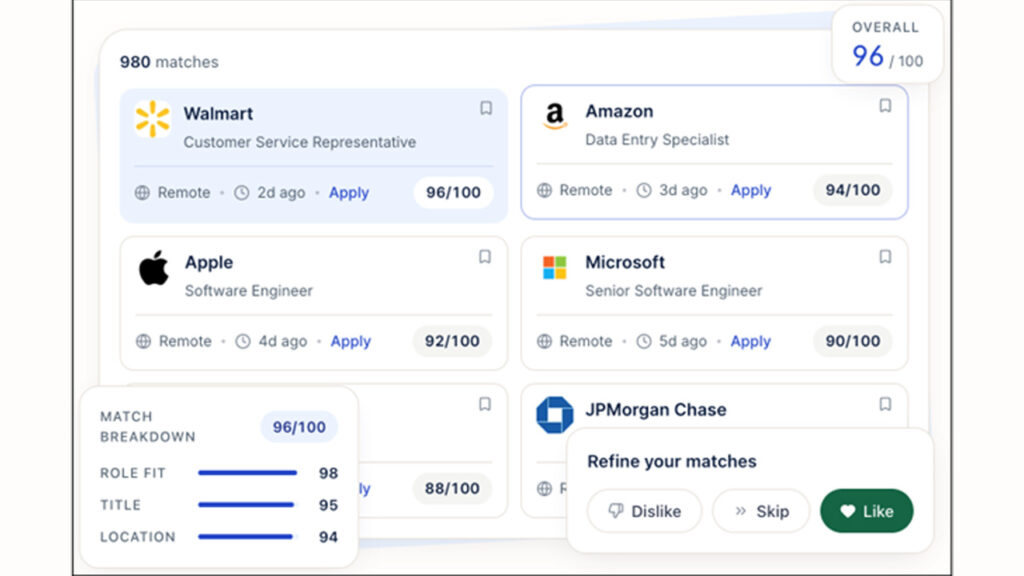The width and height of the screenshot is (1024, 576).
Task: Bookmark the job card scored 88/100
Action: (485, 404)
